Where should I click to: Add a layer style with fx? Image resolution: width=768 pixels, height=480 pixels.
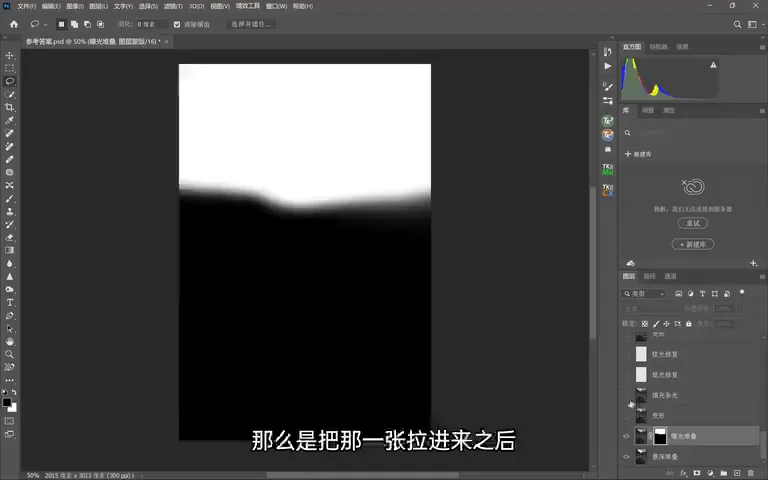[684, 473]
